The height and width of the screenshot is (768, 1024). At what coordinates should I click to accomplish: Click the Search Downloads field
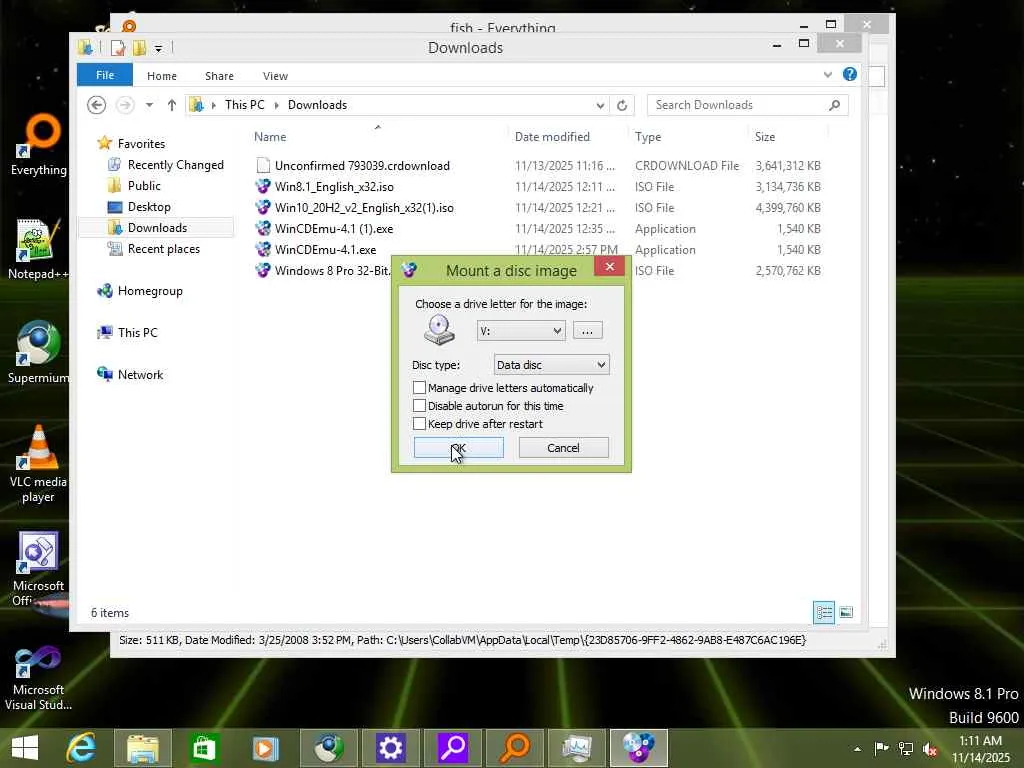(x=747, y=105)
